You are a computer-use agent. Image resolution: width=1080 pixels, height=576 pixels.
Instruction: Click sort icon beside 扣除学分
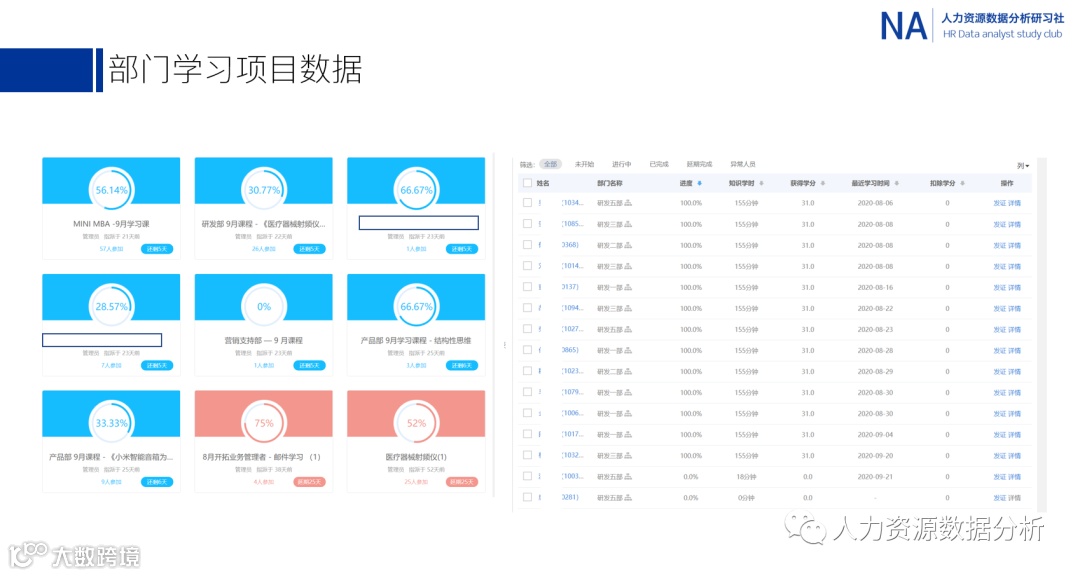click(962, 183)
